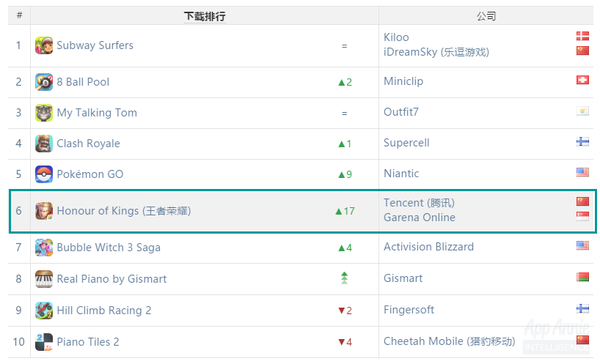The image size is (600, 364).
Task: Click the Finland flag beside Fingersoft
Action: [x=582, y=309]
